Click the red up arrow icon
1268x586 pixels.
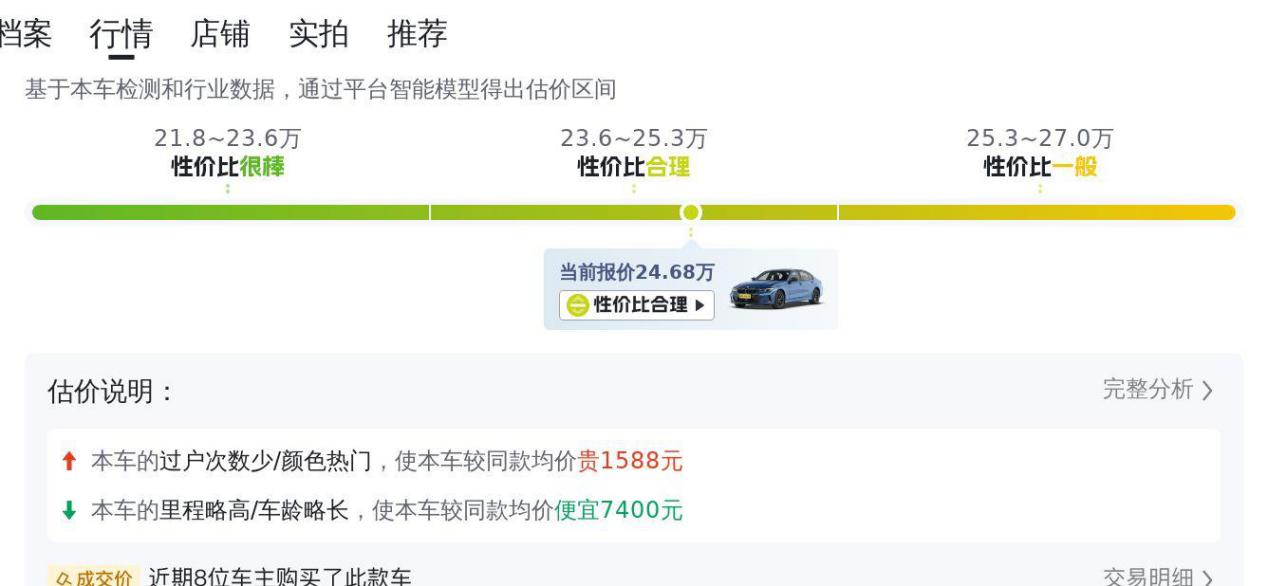[x=68, y=461]
